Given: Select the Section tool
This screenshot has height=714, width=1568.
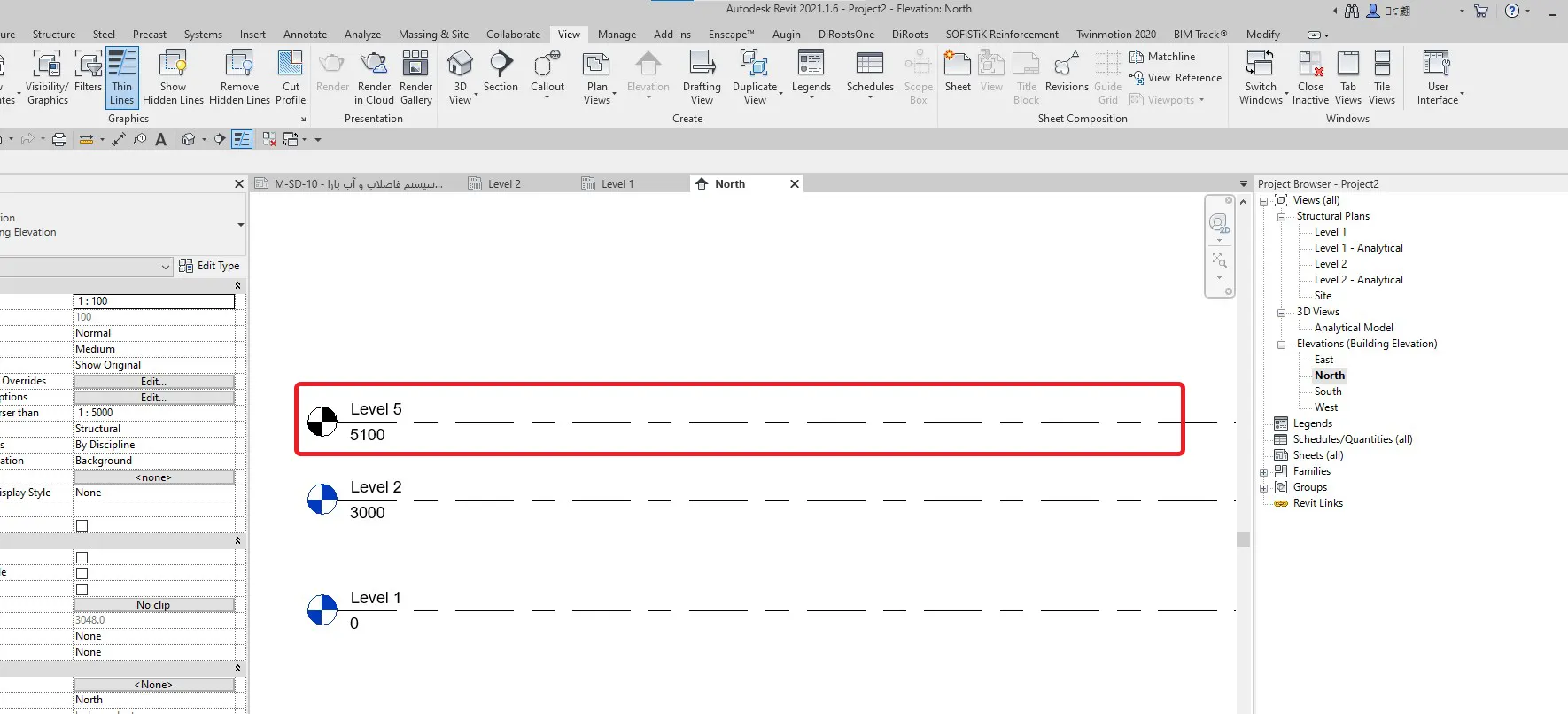Looking at the screenshot, I should pos(501,71).
